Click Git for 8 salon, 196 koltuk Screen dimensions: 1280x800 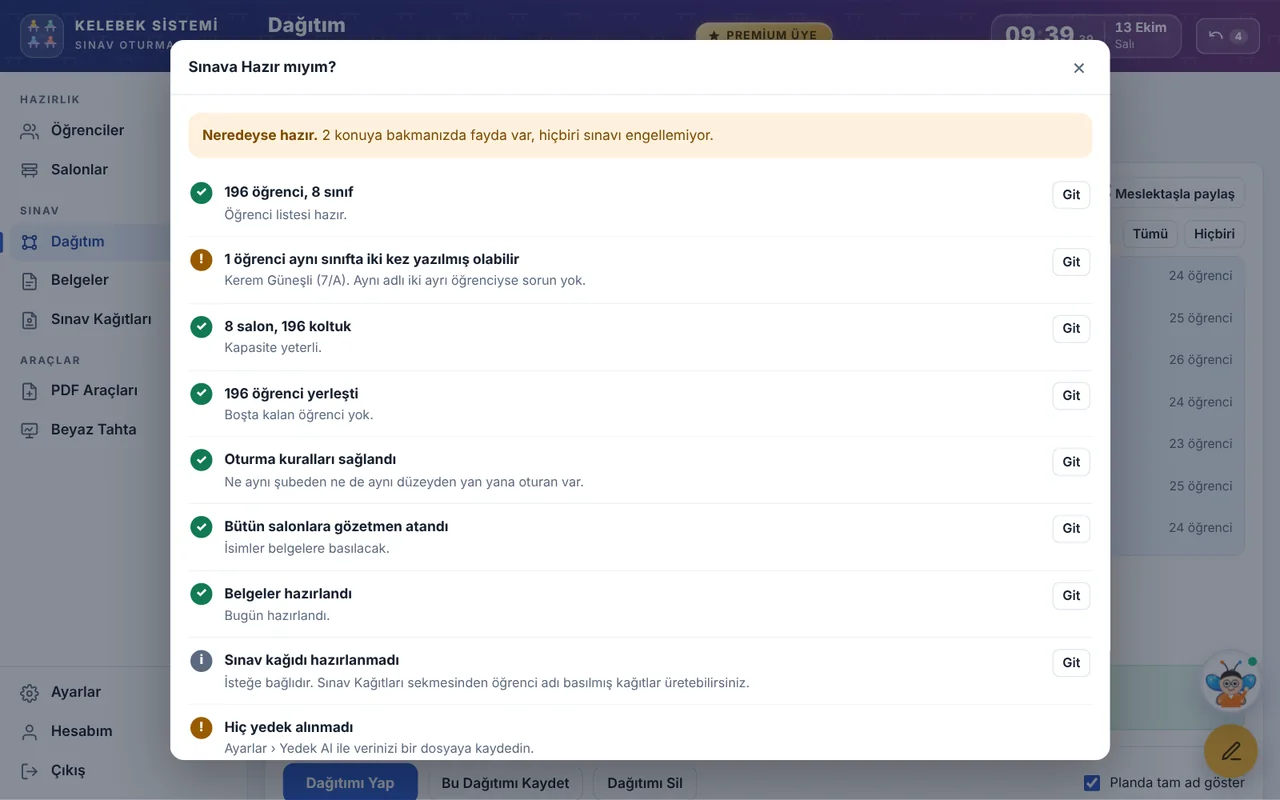coord(1071,329)
